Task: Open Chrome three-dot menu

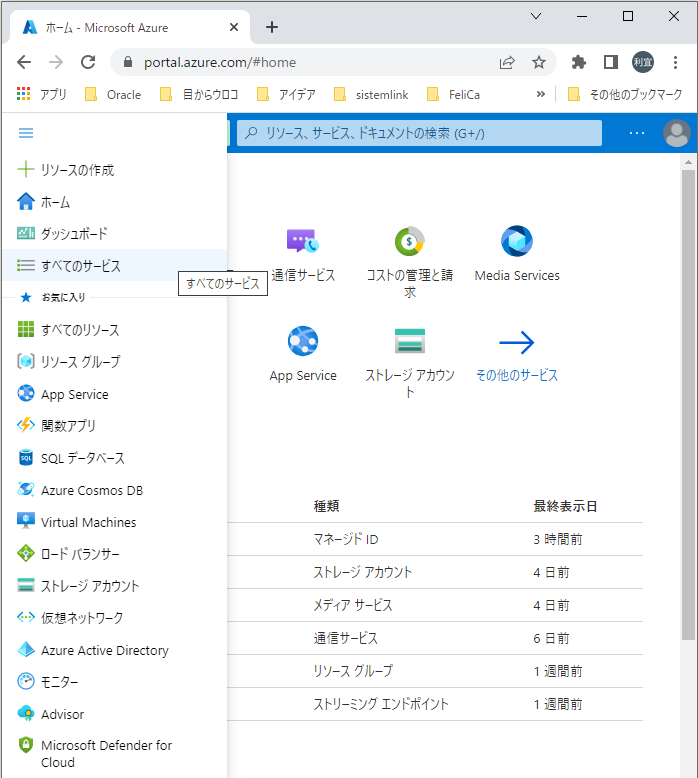Action: tap(675, 62)
